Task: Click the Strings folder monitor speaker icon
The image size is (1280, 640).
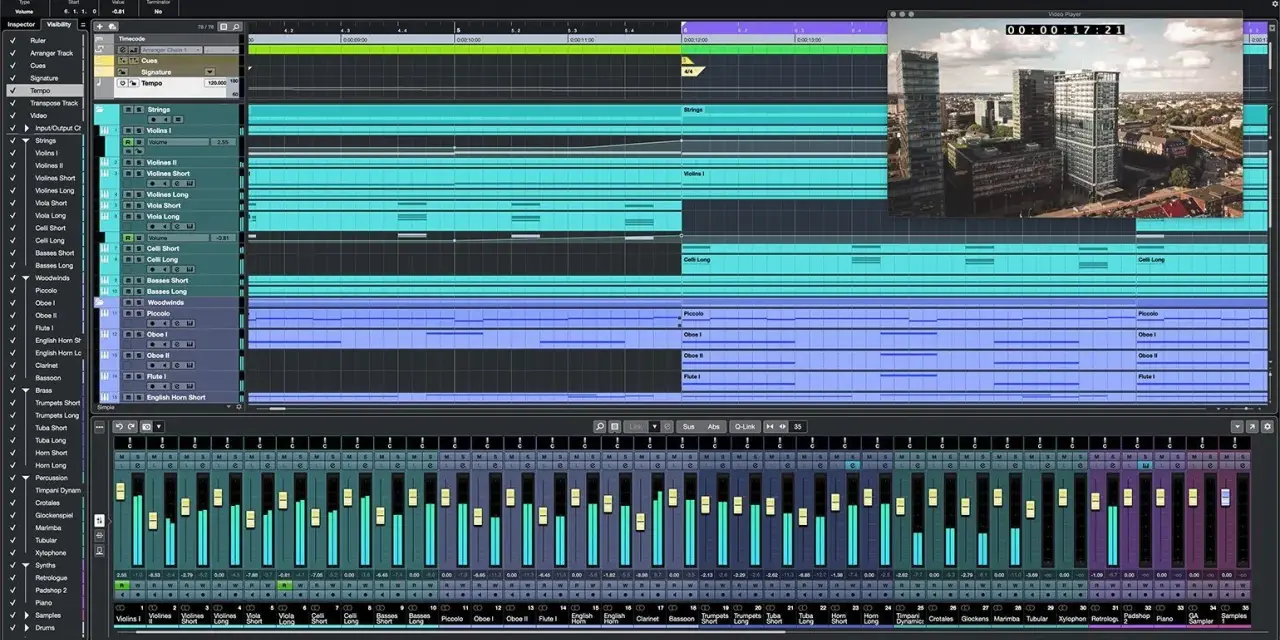Action: point(166,119)
